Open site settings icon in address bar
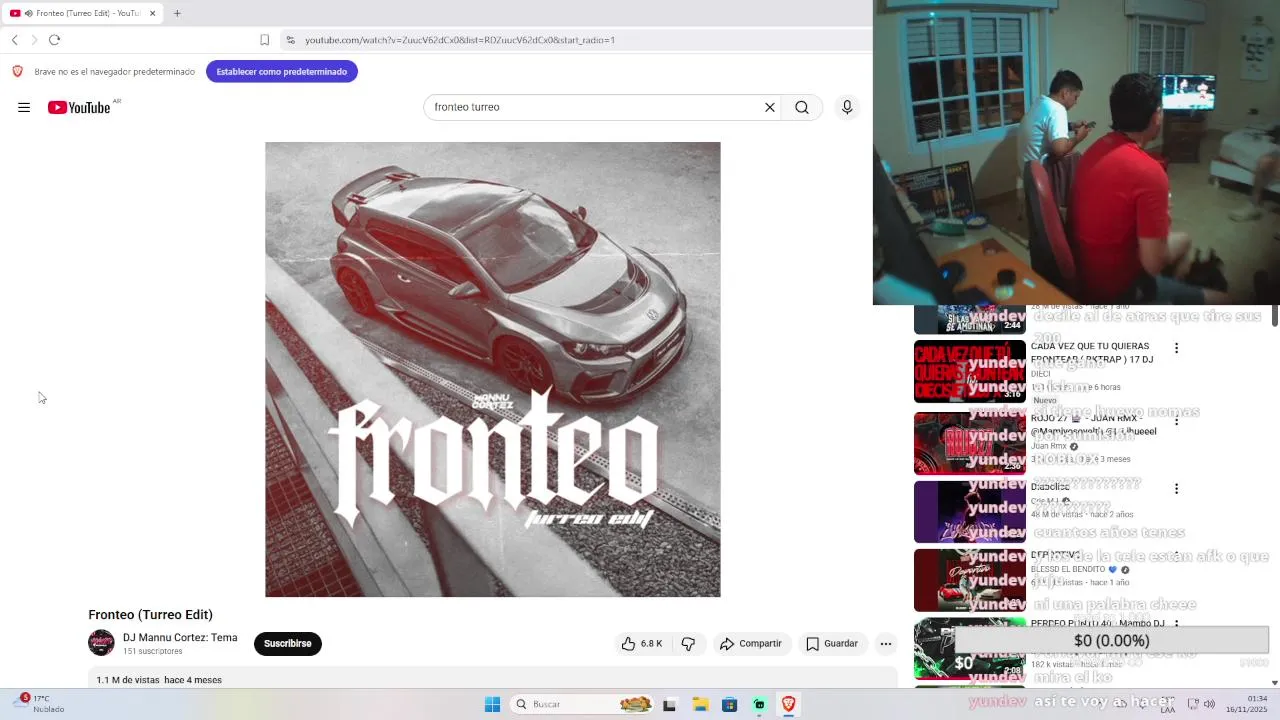The height and width of the screenshot is (720, 1280). click(291, 40)
